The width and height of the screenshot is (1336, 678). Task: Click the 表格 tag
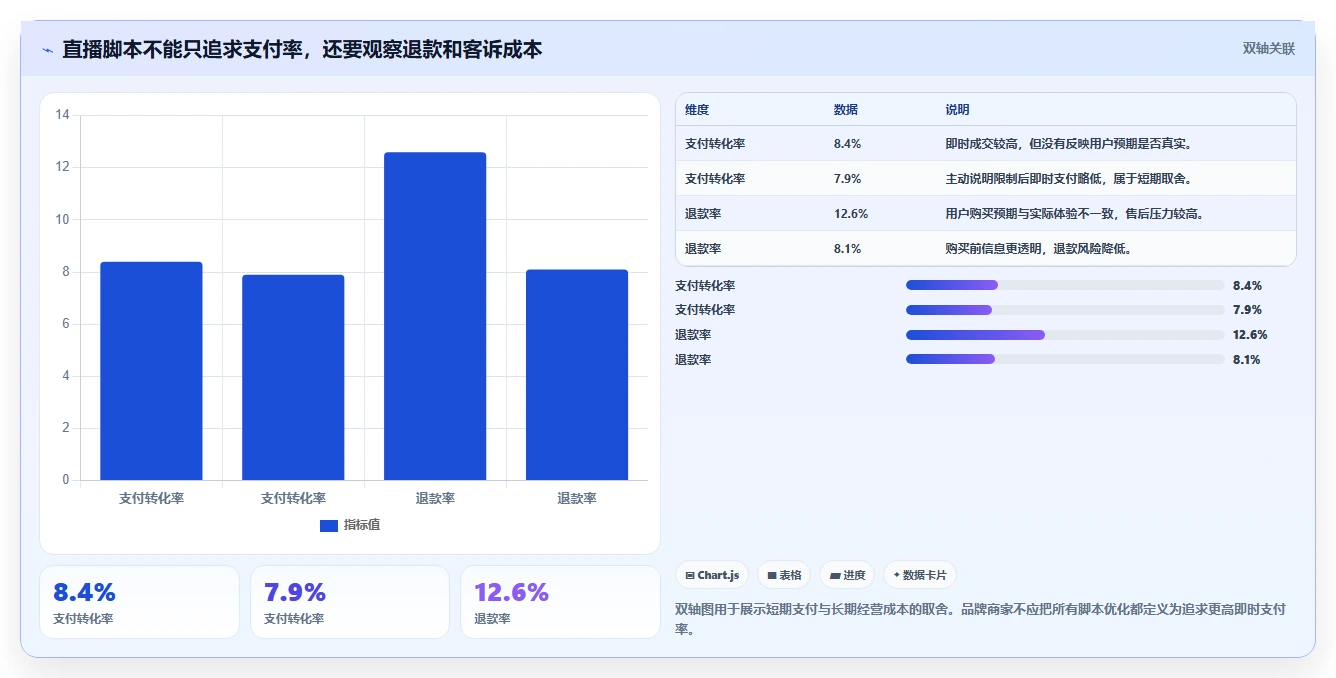tap(784, 575)
